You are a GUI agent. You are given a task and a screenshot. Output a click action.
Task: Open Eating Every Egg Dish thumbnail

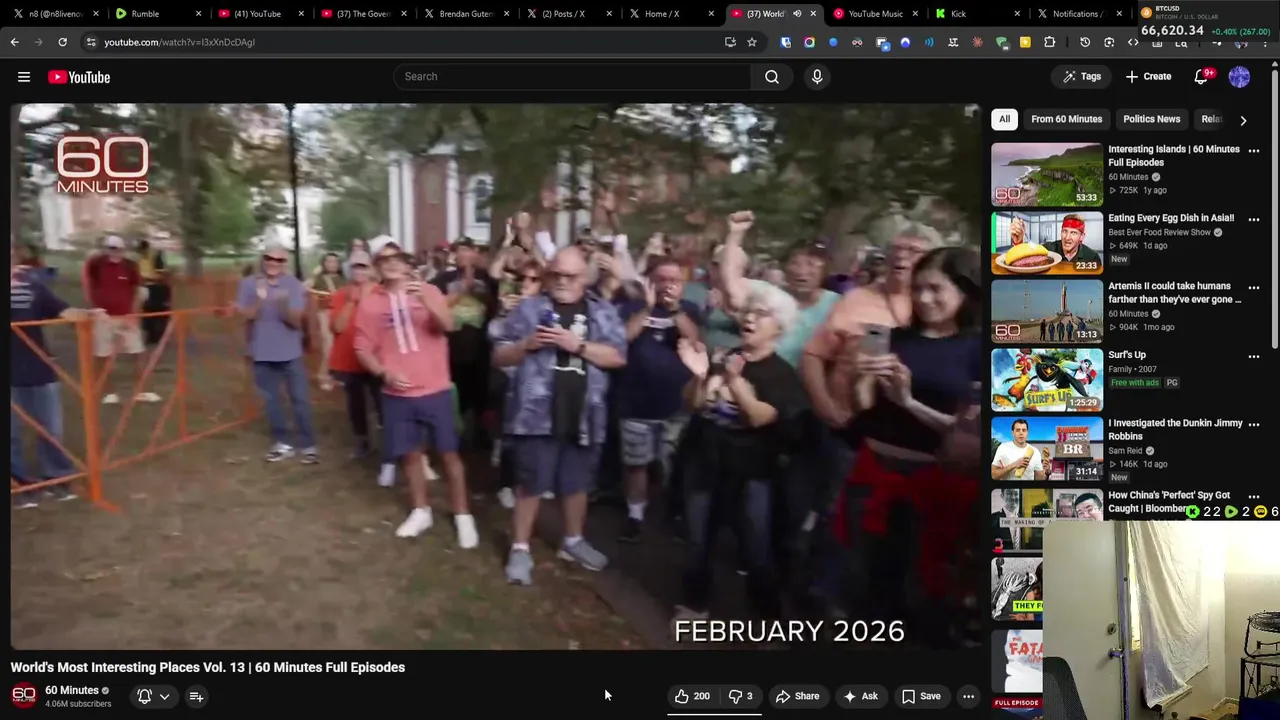point(1047,243)
